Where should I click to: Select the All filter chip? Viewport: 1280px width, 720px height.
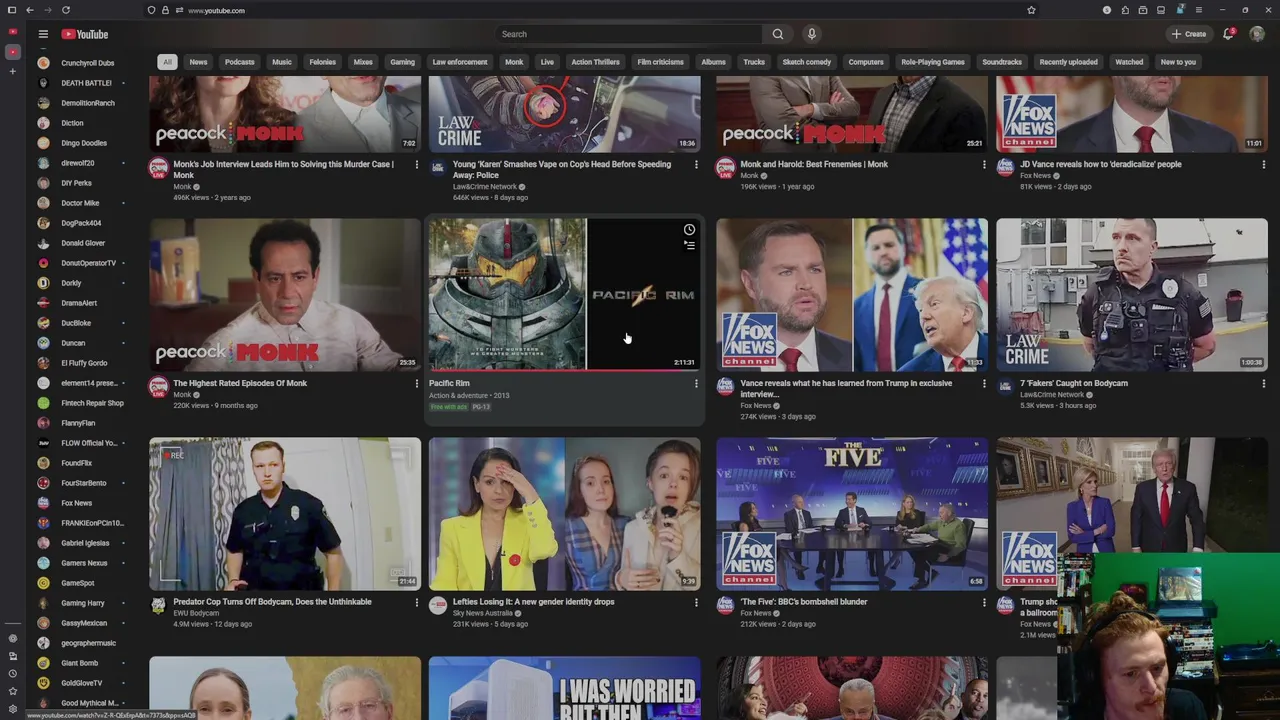coord(167,62)
